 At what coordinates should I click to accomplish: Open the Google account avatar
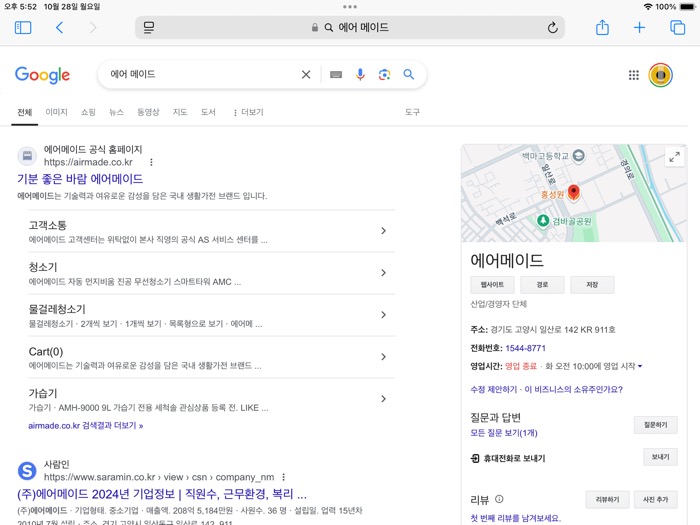[661, 75]
